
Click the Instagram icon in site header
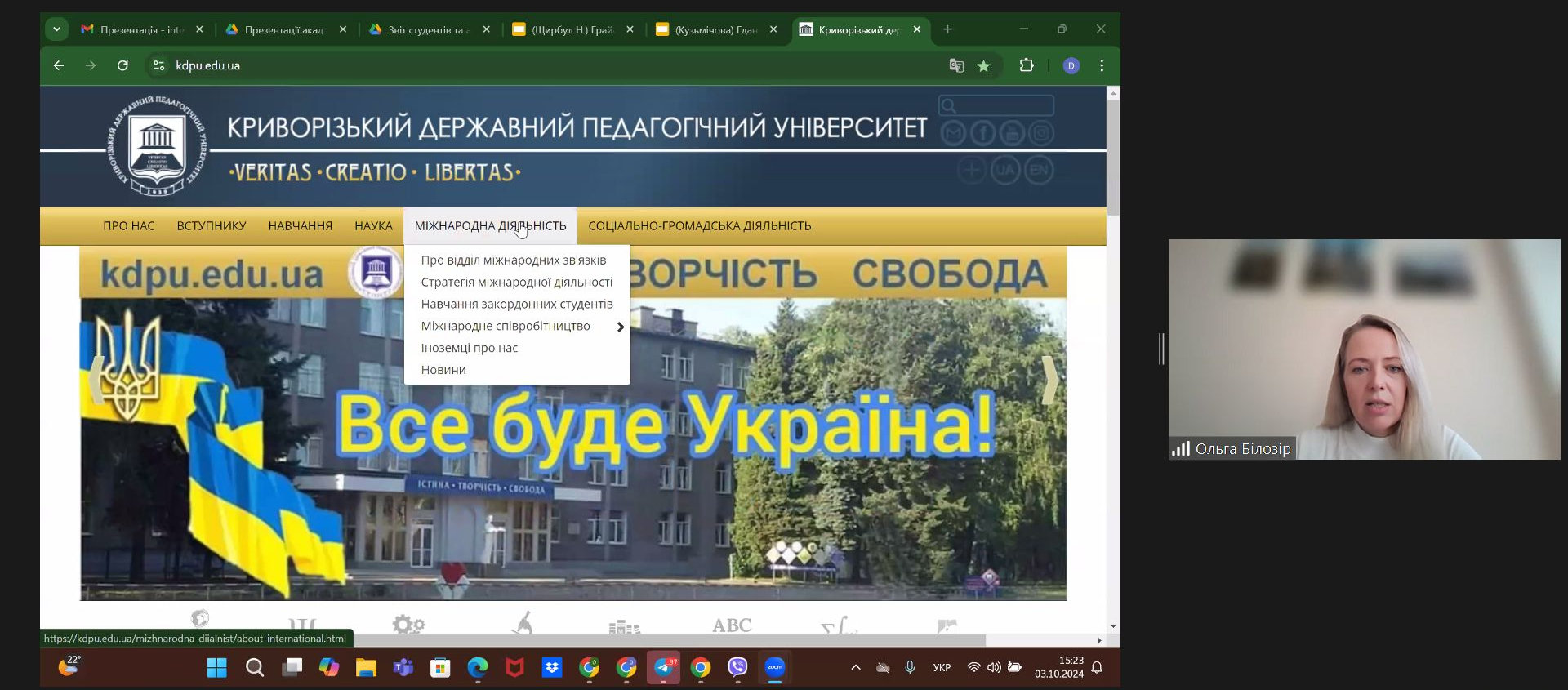click(x=1041, y=133)
